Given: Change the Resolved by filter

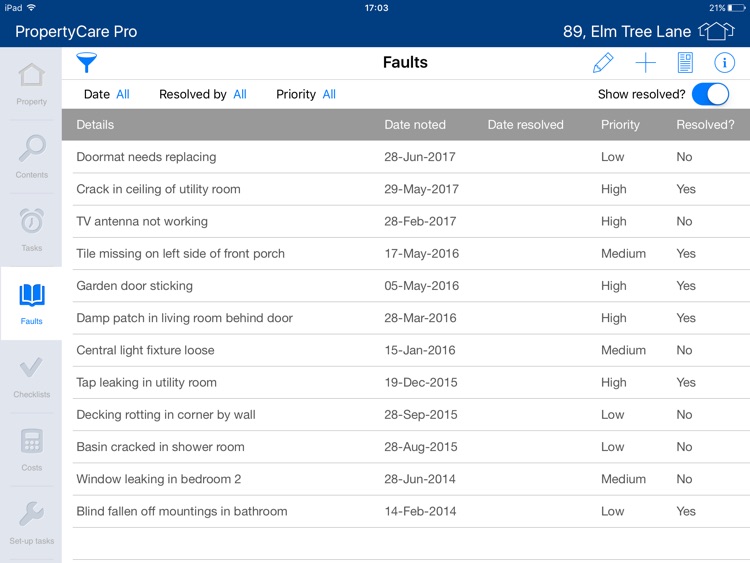Looking at the screenshot, I should tap(240, 94).
